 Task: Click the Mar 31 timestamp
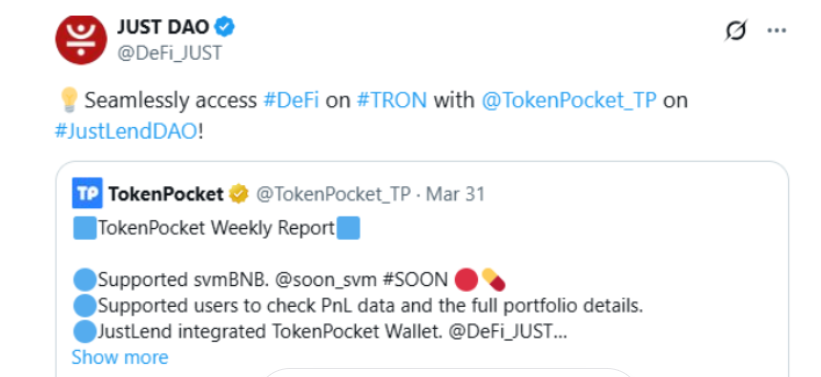(456, 194)
